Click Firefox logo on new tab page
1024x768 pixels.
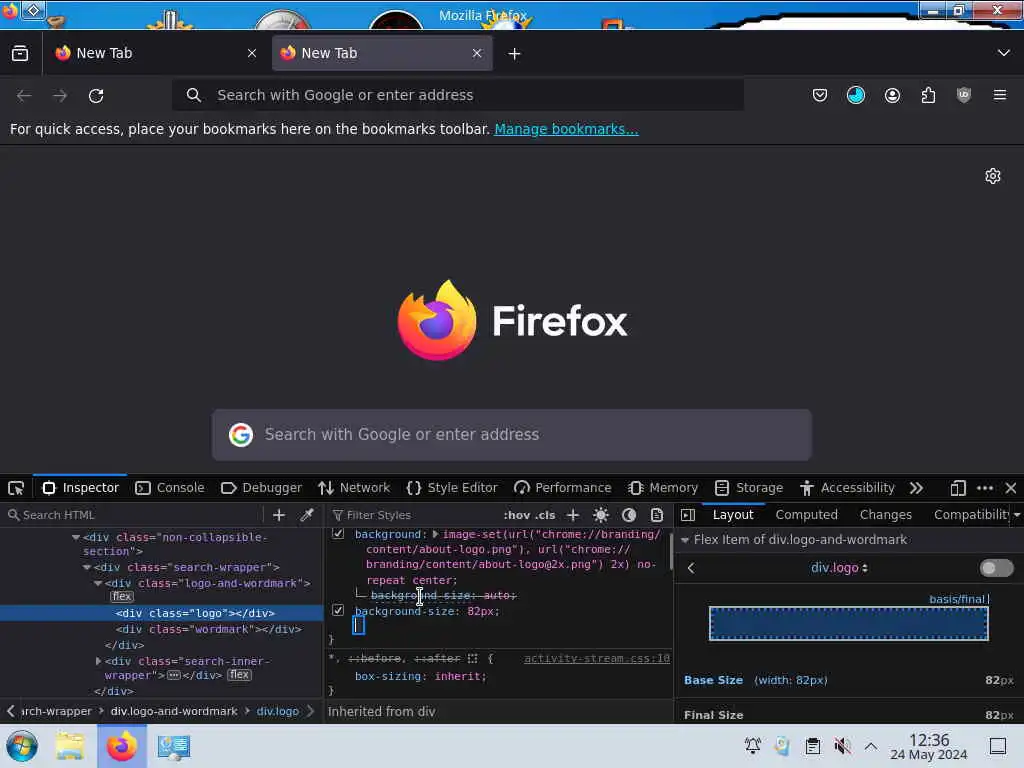(437, 320)
